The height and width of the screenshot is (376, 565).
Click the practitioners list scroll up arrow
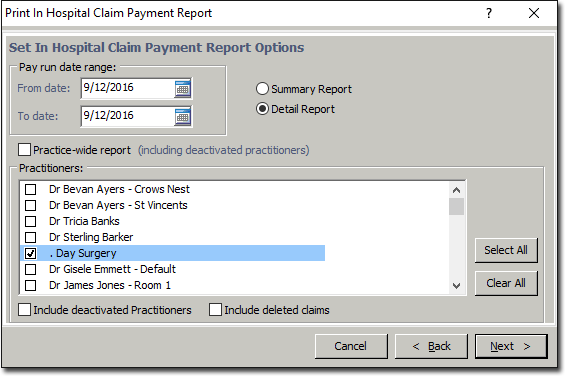pyautogui.click(x=457, y=190)
